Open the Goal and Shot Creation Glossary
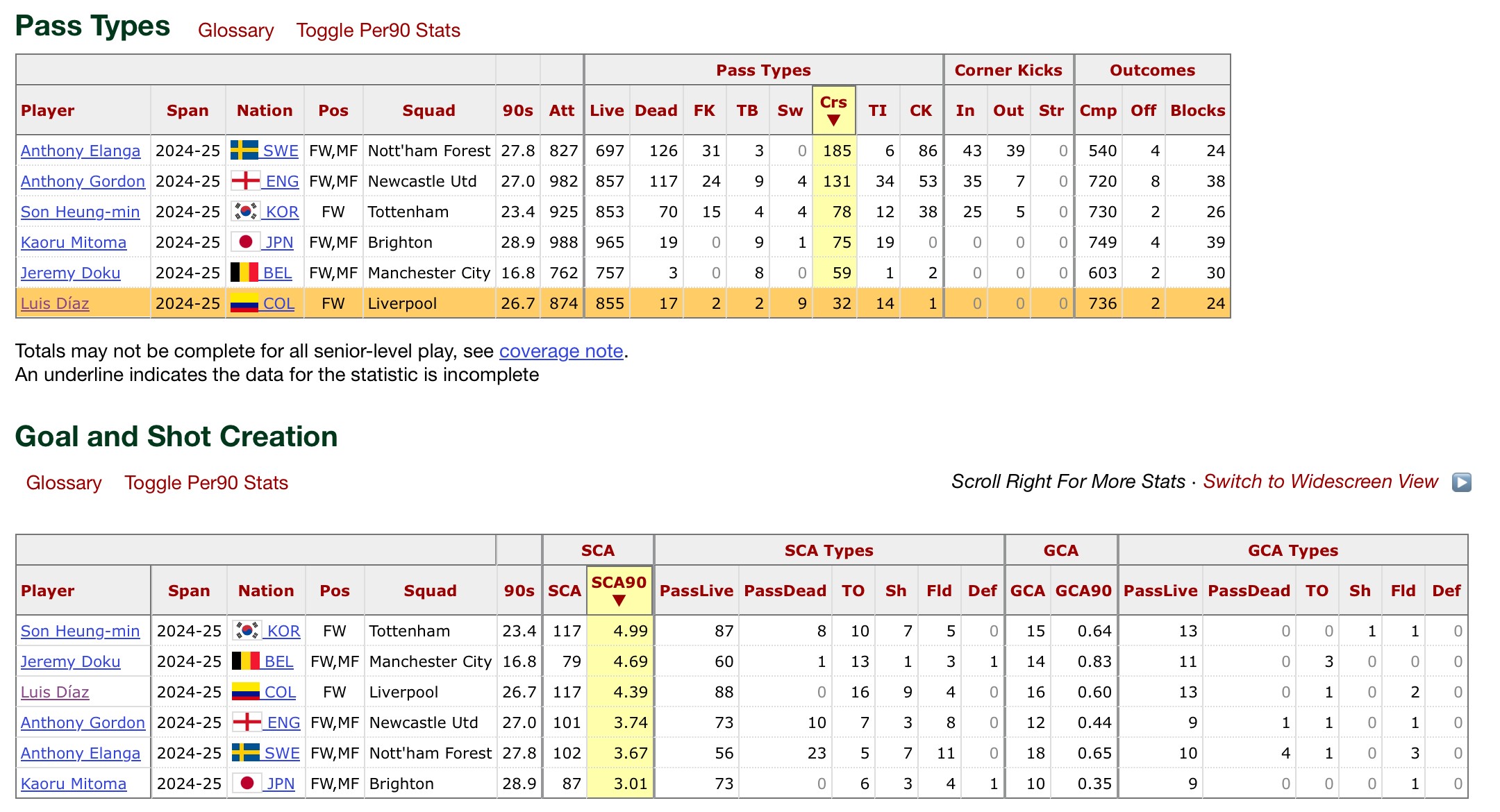The image size is (1500, 812). pyautogui.click(x=64, y=483)
